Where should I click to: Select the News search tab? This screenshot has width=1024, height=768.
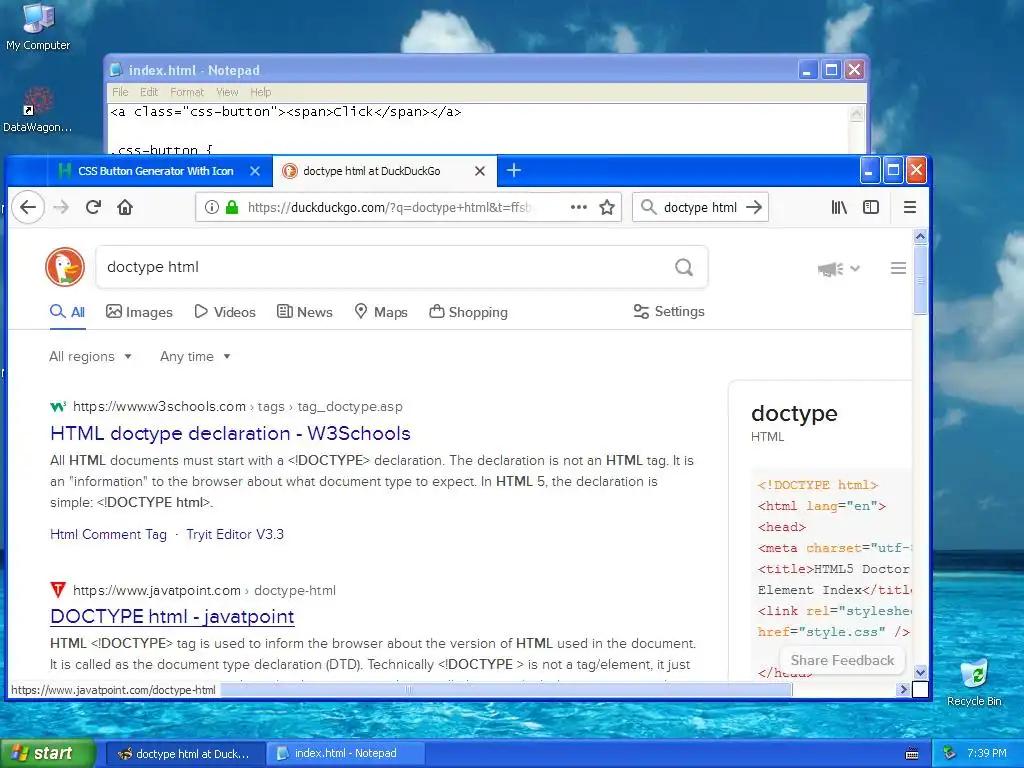point(305,312)
